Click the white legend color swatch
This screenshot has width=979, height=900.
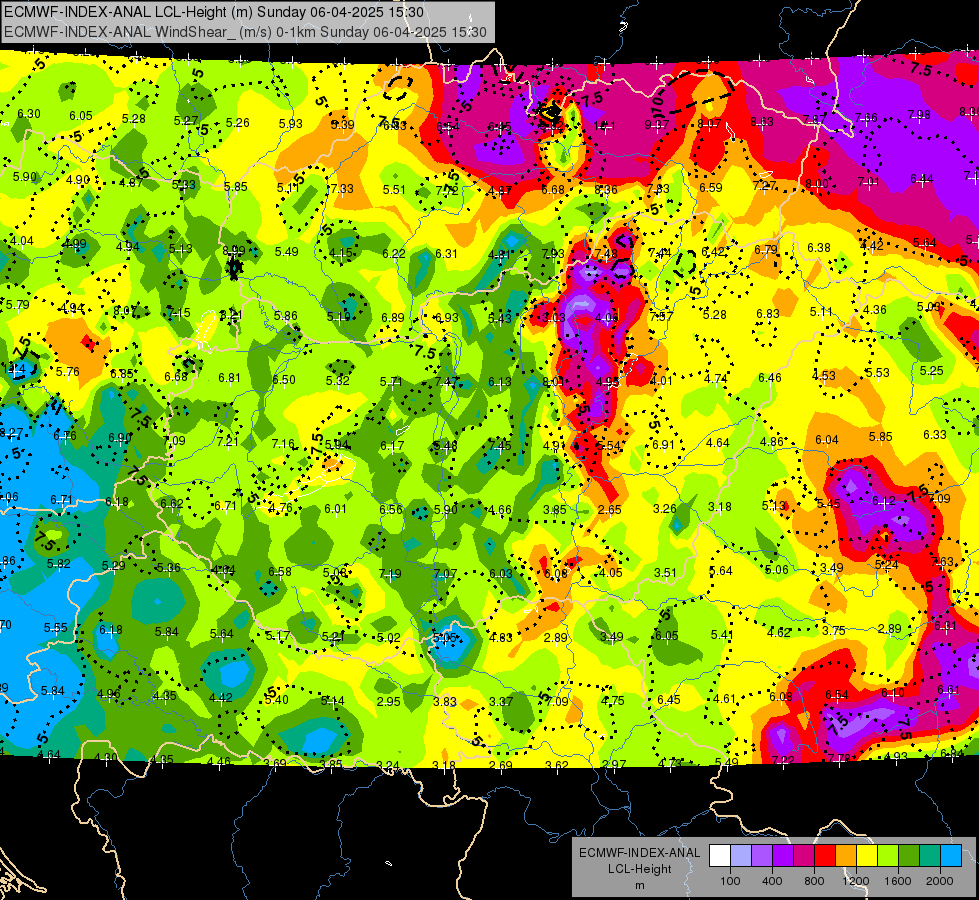(720, 856)
